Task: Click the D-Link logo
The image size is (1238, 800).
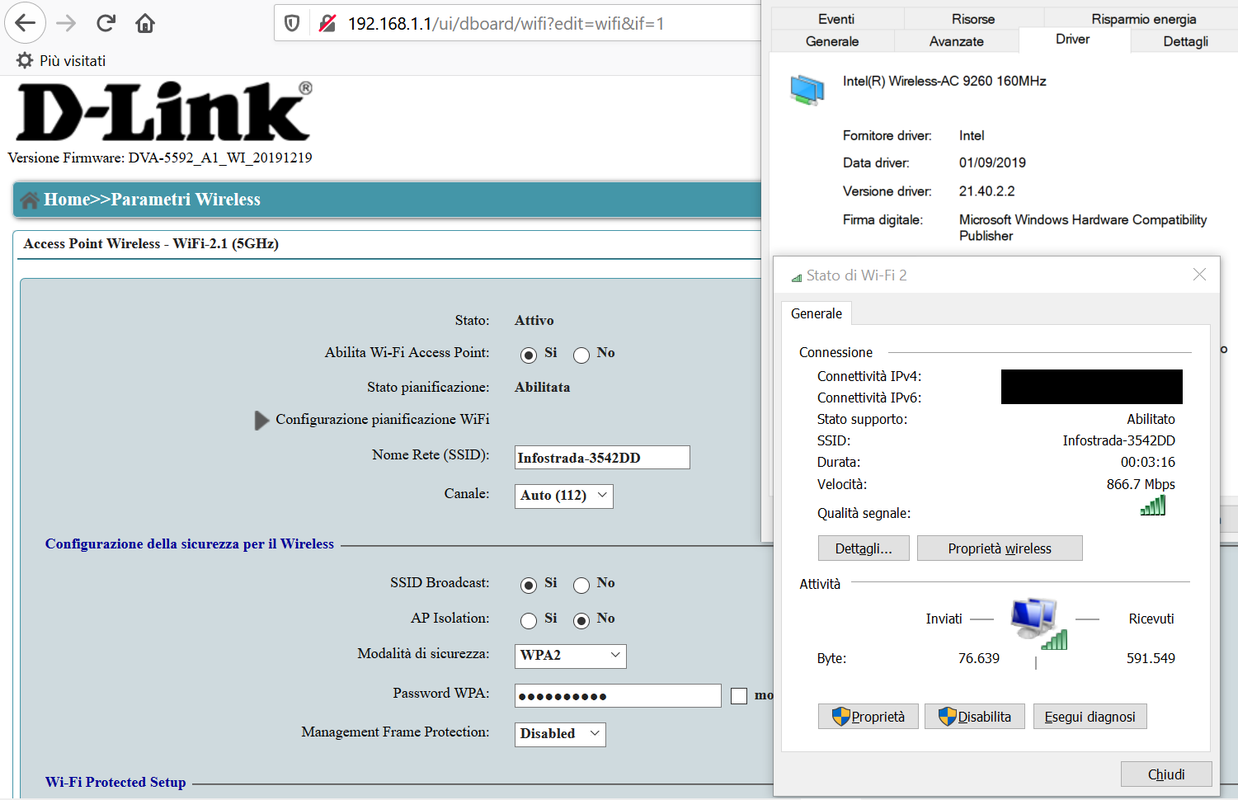Action: (165, 111)
